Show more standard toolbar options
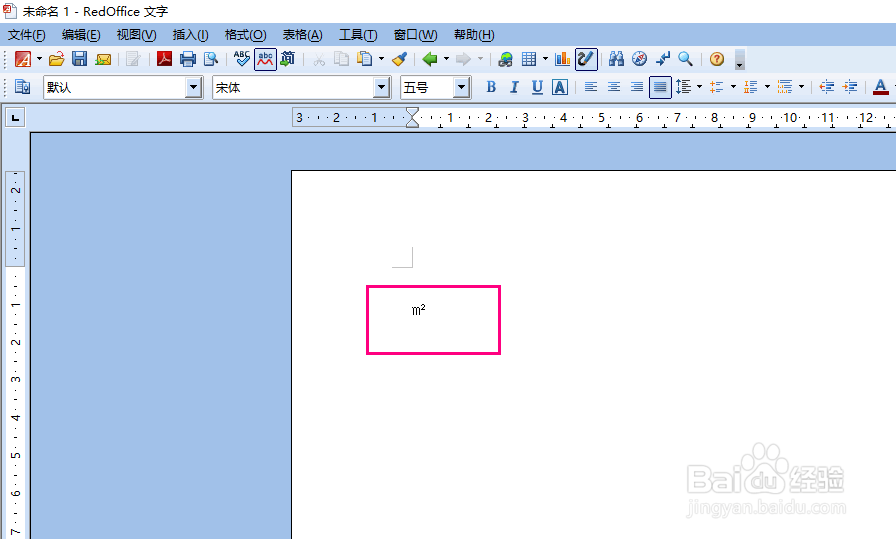This screenshot has height=539, width=896. tap(739, 59)
